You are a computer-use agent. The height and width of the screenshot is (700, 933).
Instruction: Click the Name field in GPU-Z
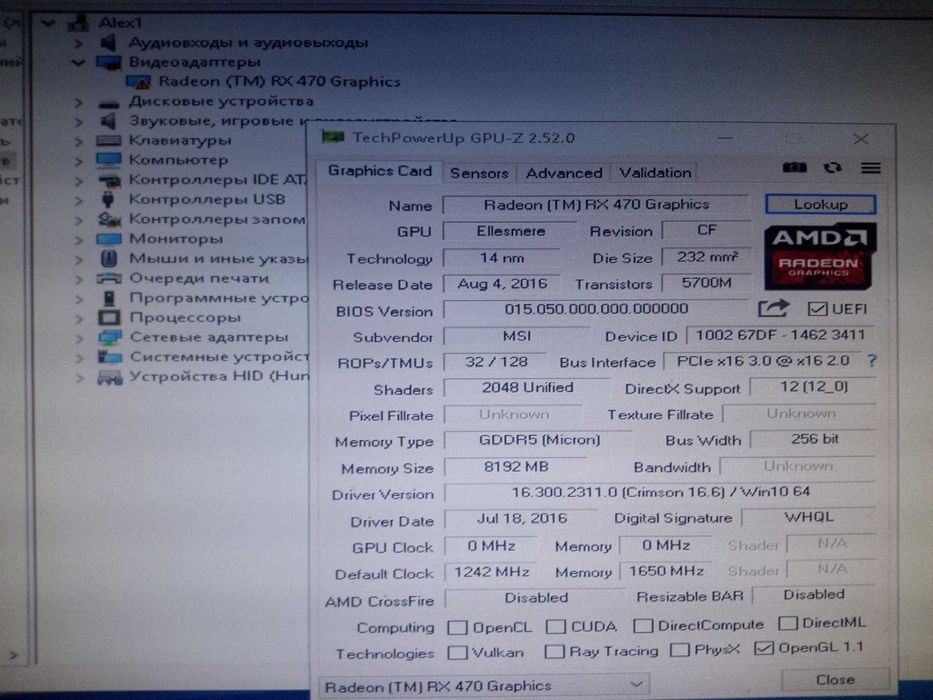point(596,205)
